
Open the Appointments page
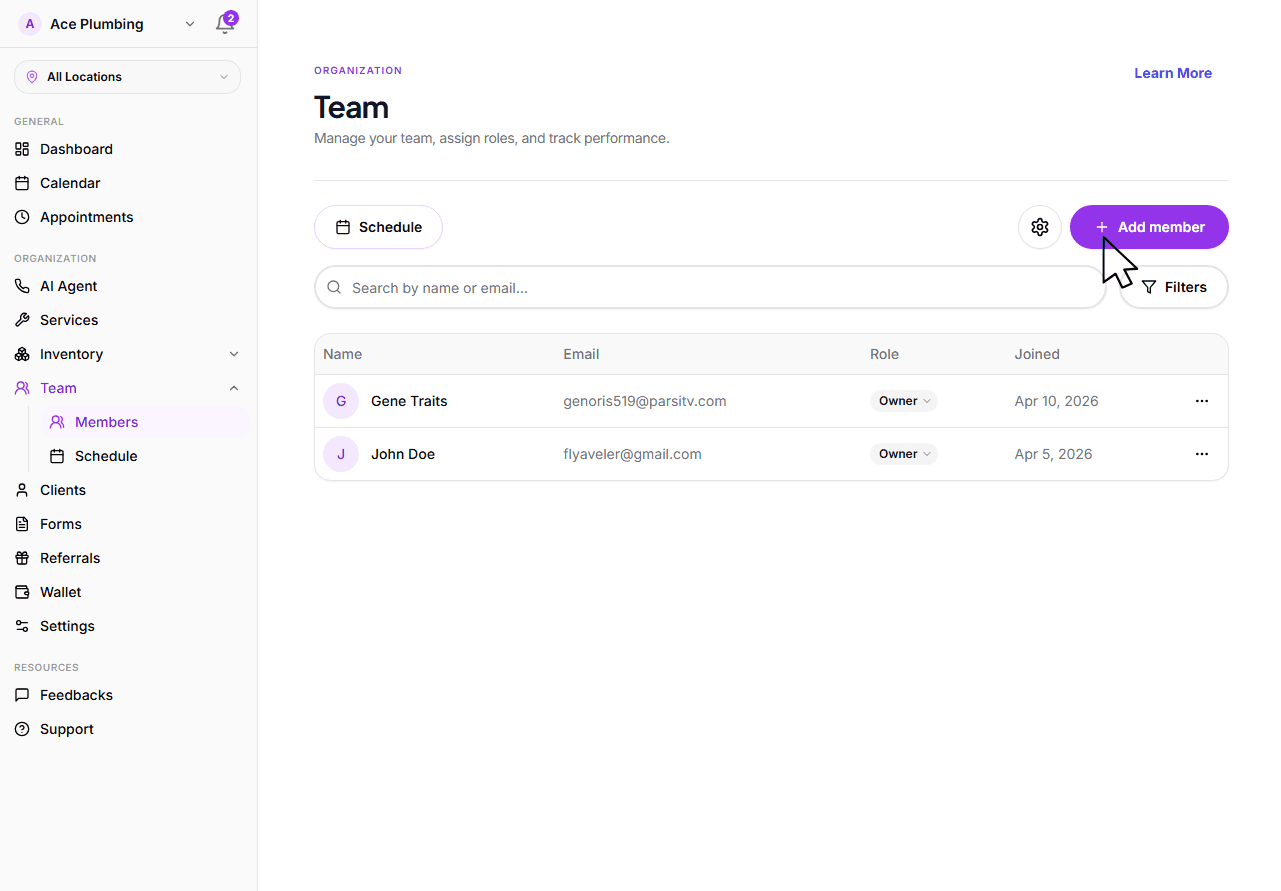click(86, 217)
